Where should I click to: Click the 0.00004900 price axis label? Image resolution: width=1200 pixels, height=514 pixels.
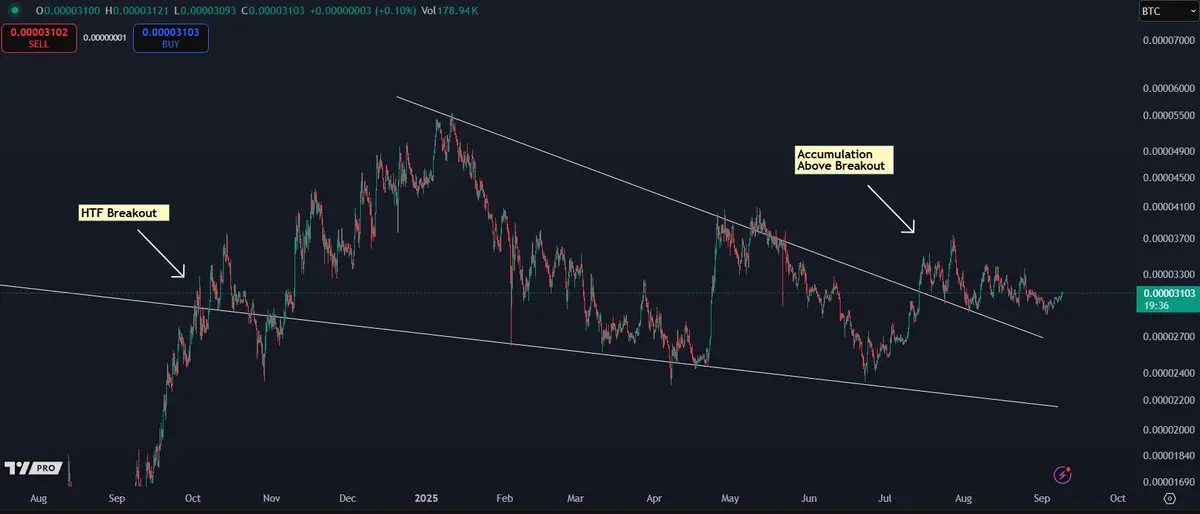[1169, 151]
